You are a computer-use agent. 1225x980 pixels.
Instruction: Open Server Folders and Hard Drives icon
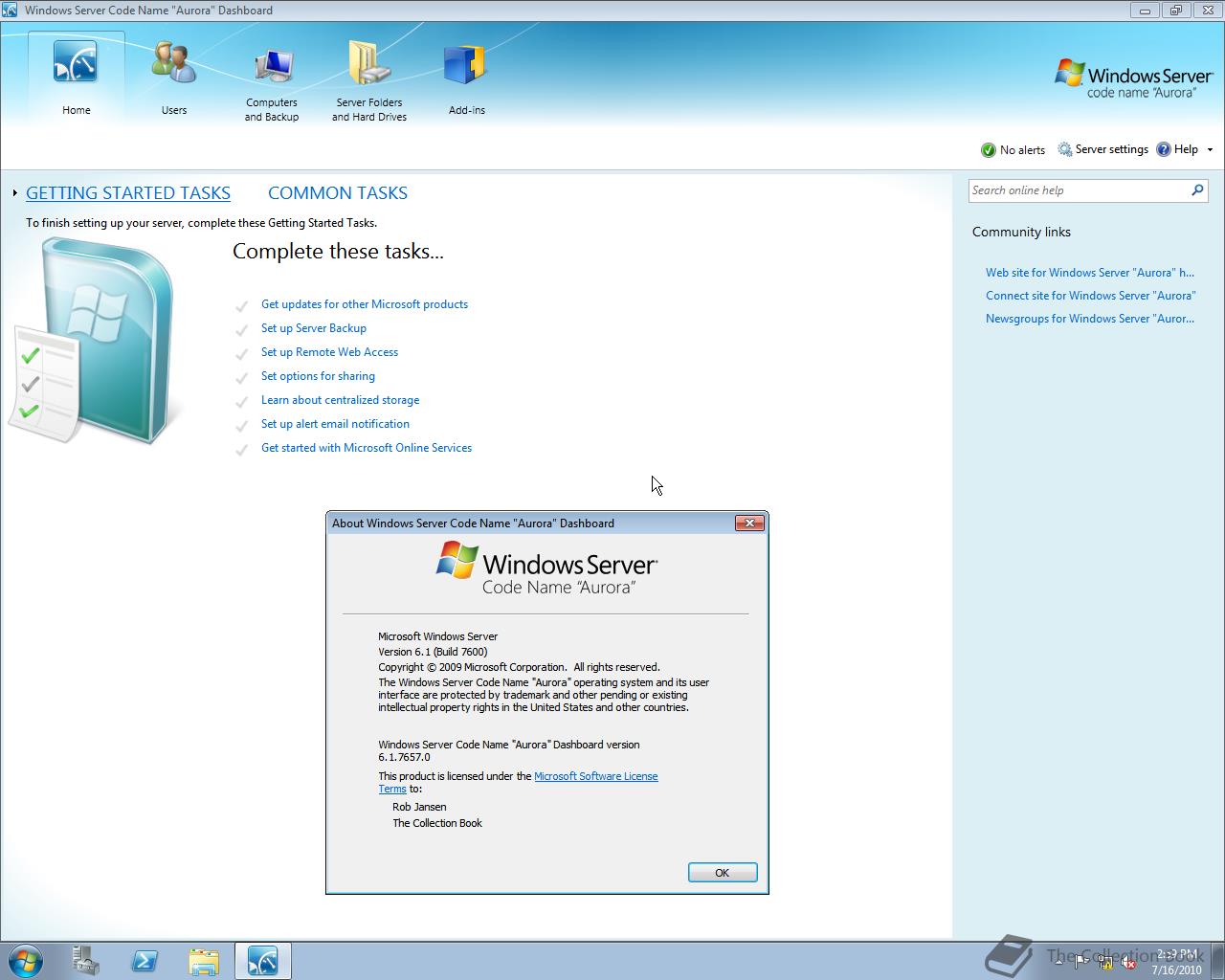pos(369,64)
